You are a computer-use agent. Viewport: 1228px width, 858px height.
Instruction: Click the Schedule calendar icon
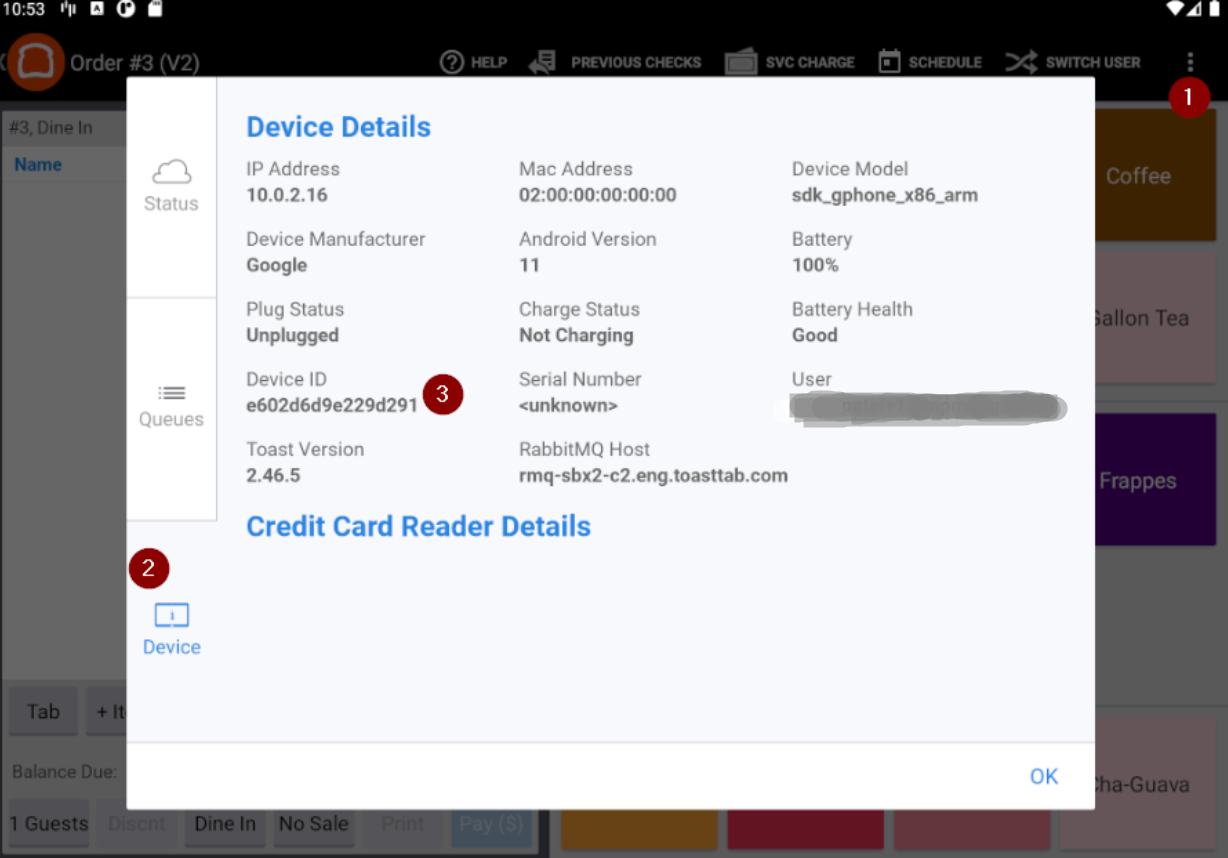point(888,61)
